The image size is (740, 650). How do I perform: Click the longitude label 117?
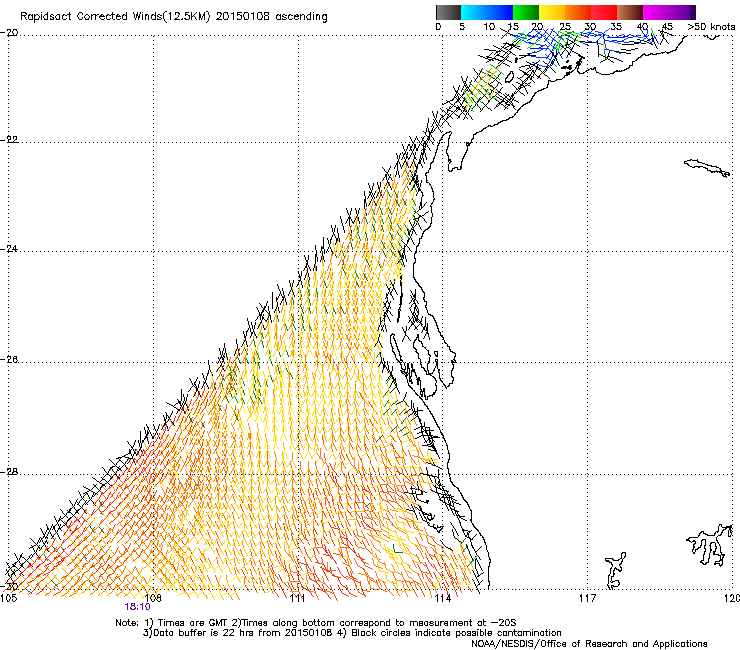(587, 598)
